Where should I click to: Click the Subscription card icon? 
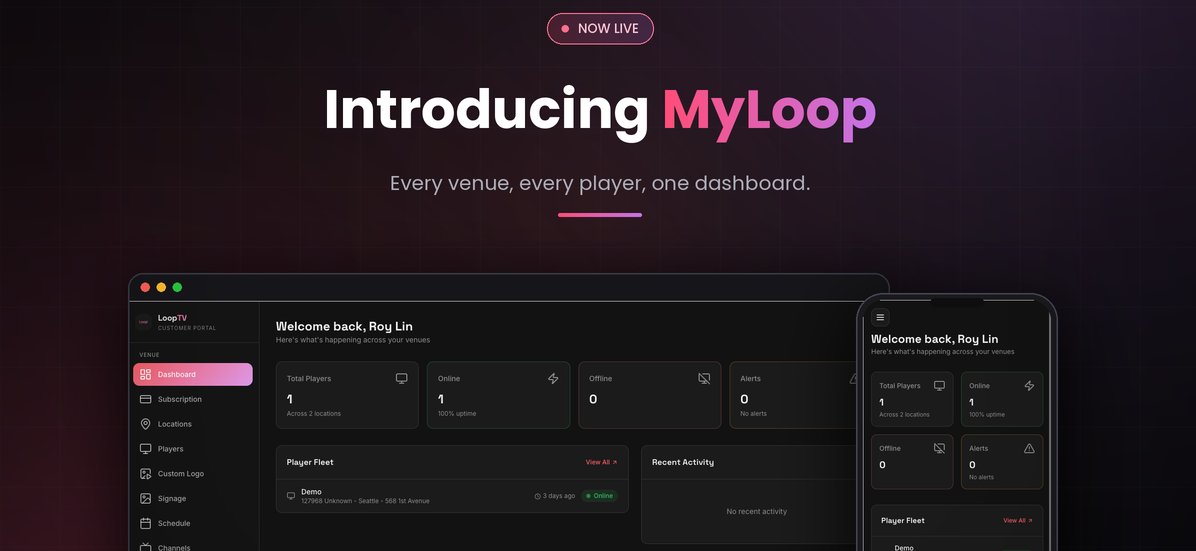[146, 399]
